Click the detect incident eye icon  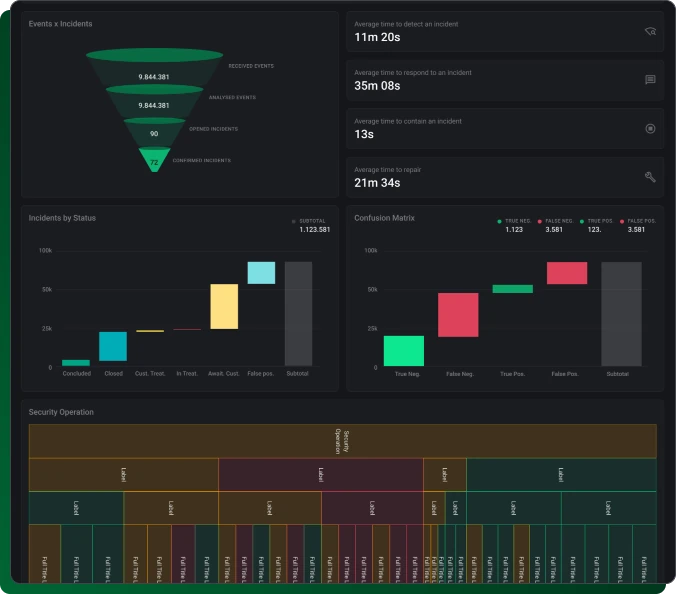pyautogui.click(x=650, y=31)
